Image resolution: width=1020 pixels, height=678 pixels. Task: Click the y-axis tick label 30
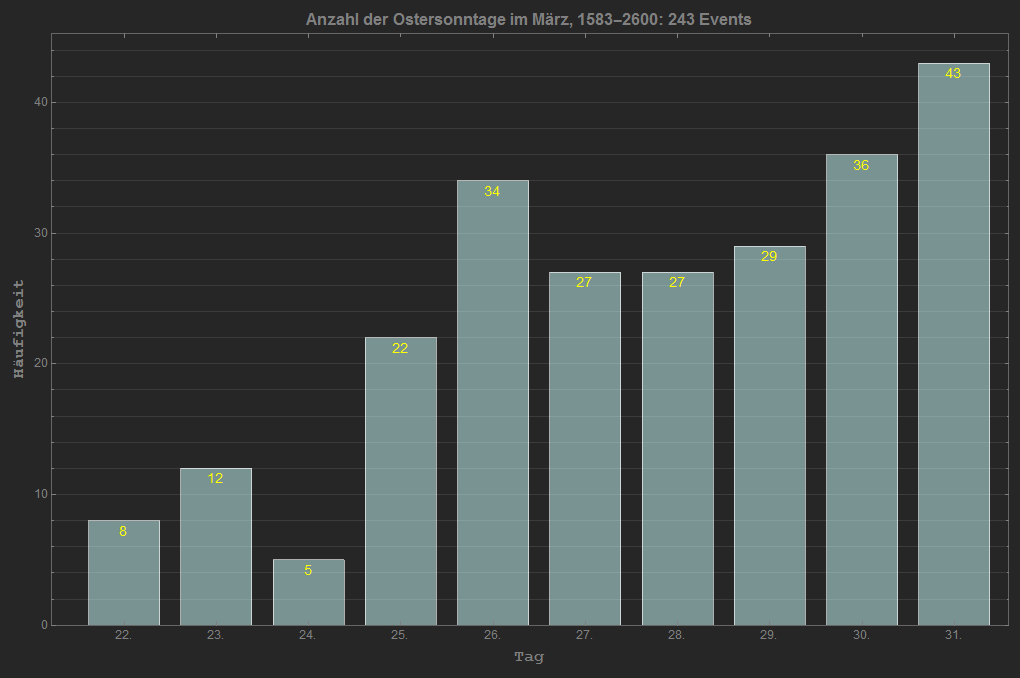pyautogui.click(x=41, y=233)
